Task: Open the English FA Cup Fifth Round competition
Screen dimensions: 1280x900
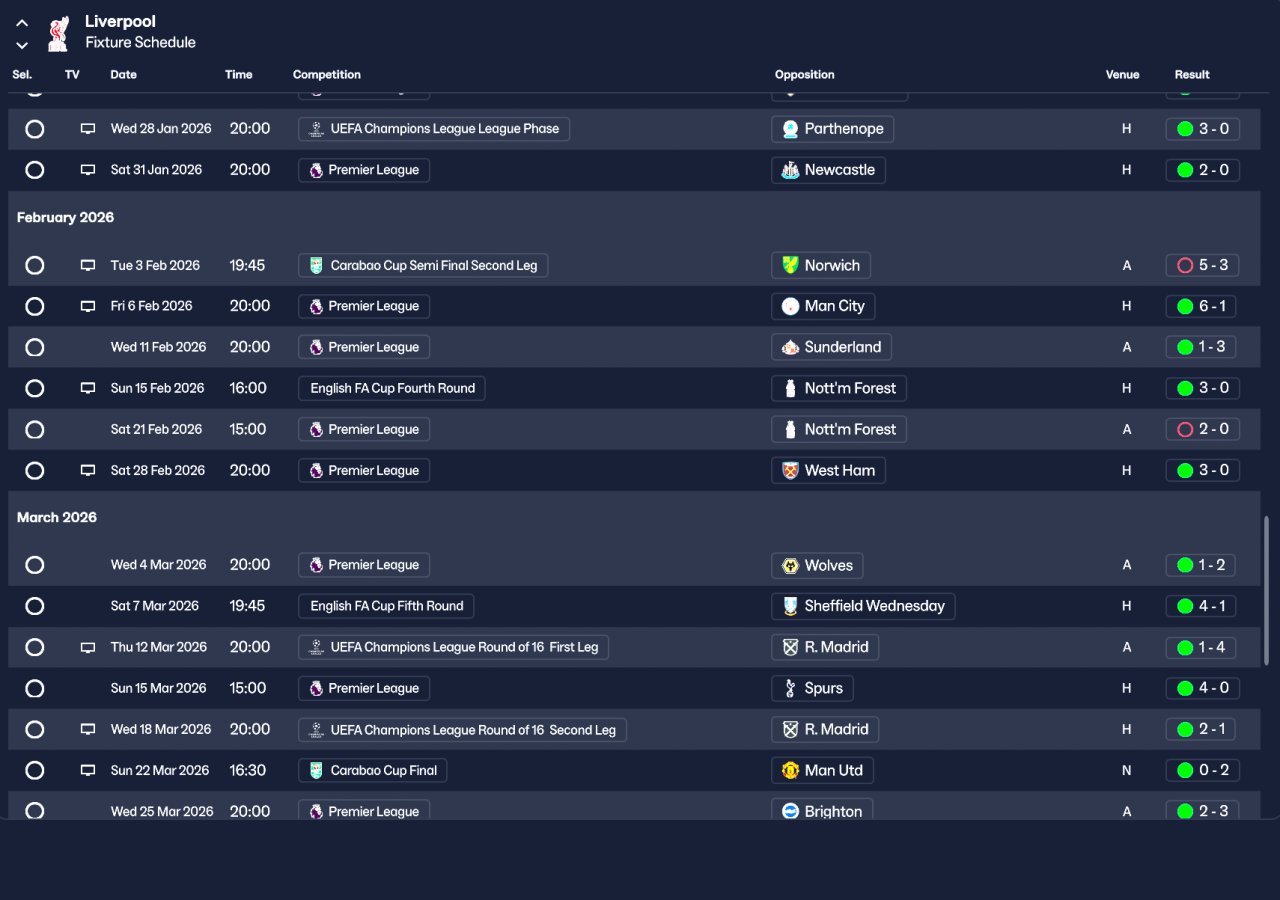Action: [386, 606]
